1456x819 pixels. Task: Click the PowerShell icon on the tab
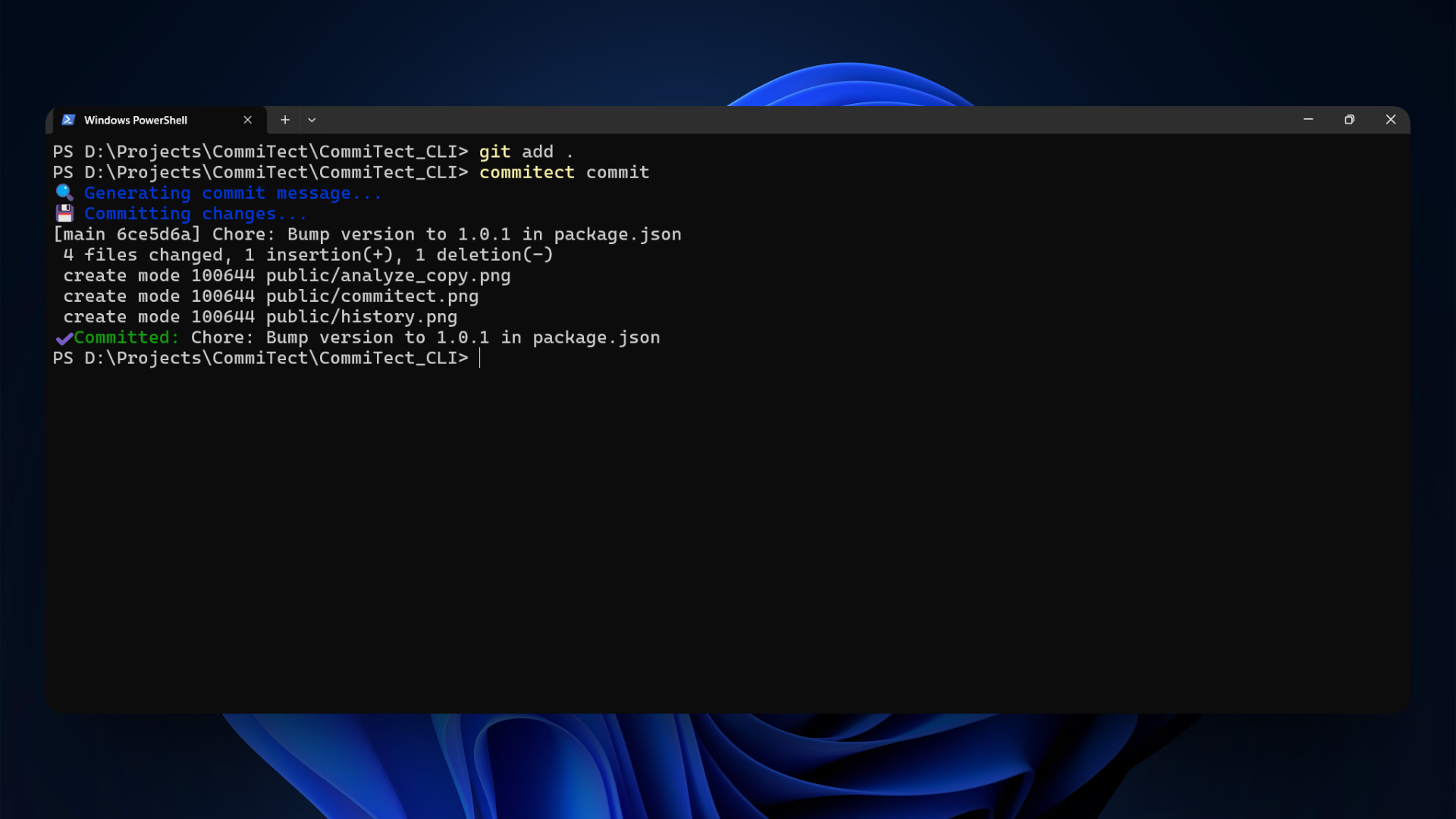tap(68, 120)
